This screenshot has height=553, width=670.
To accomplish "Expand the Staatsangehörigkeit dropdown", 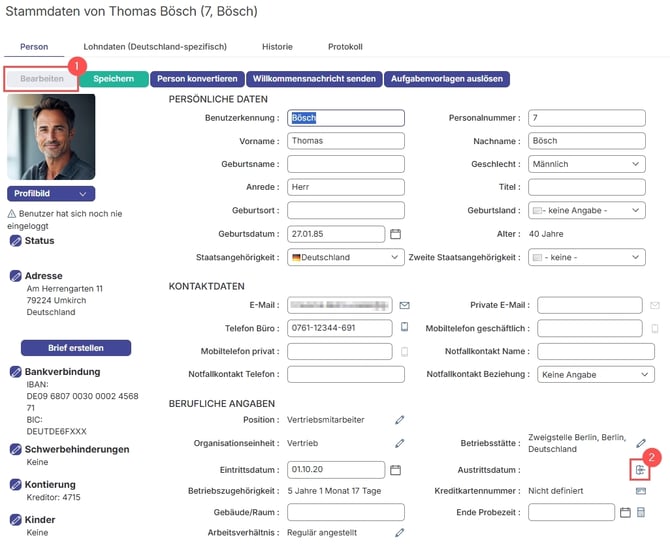I will (345, 257).
